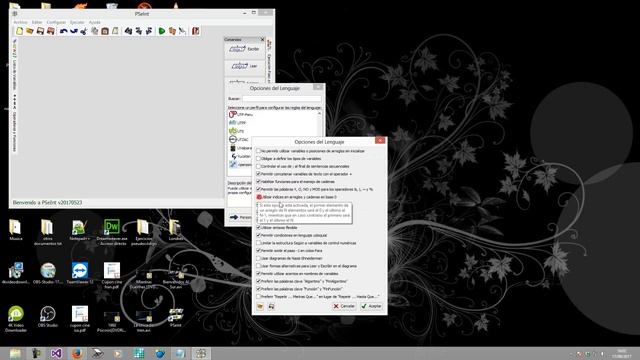This screenshot has height=360, width=640.
Task: Toggle 'No permitir utilizar variables sin inicializar' checkbox
Action: [x=258, y=151]
